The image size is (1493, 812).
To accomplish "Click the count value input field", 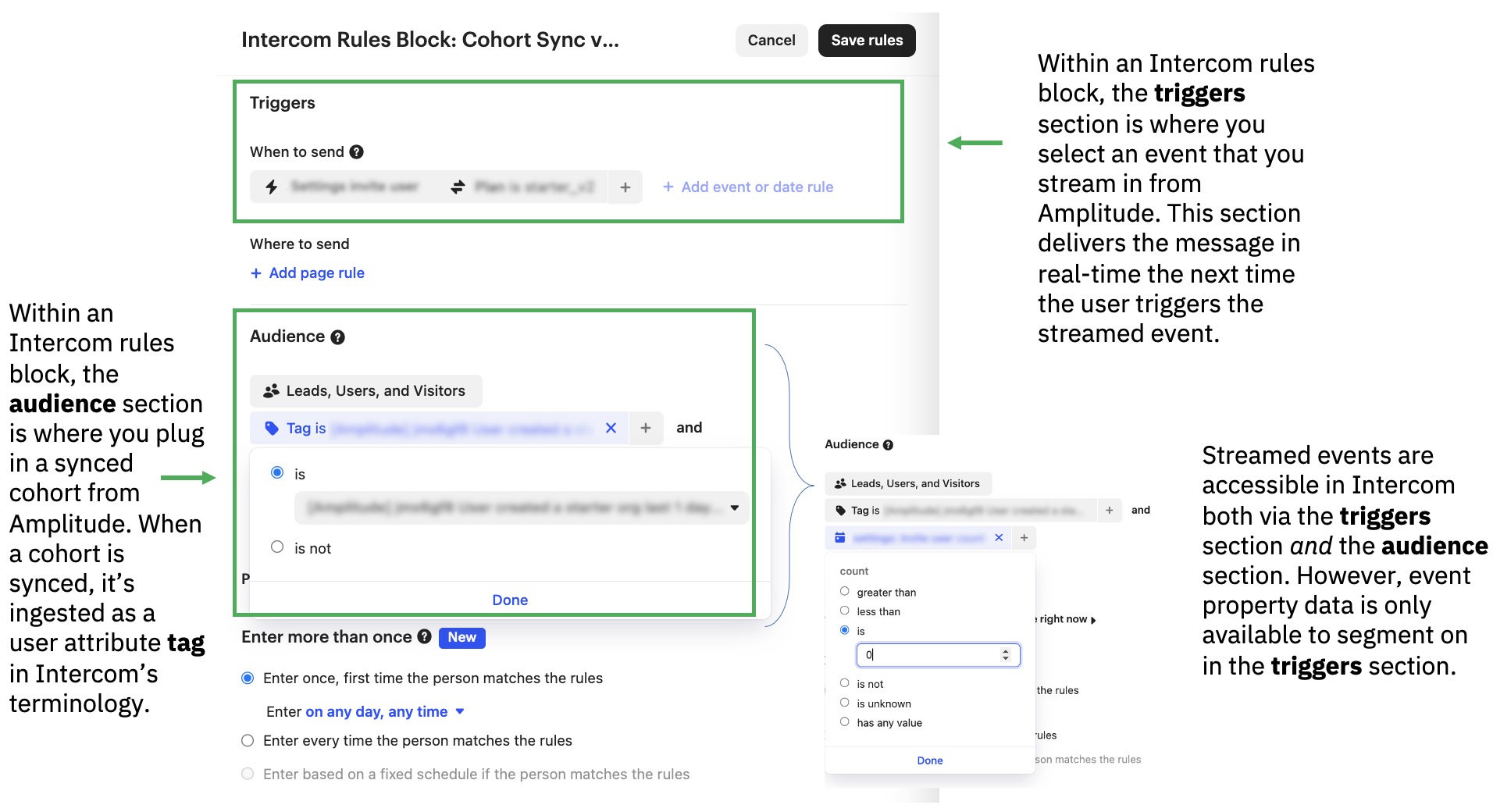I will 938,655.
